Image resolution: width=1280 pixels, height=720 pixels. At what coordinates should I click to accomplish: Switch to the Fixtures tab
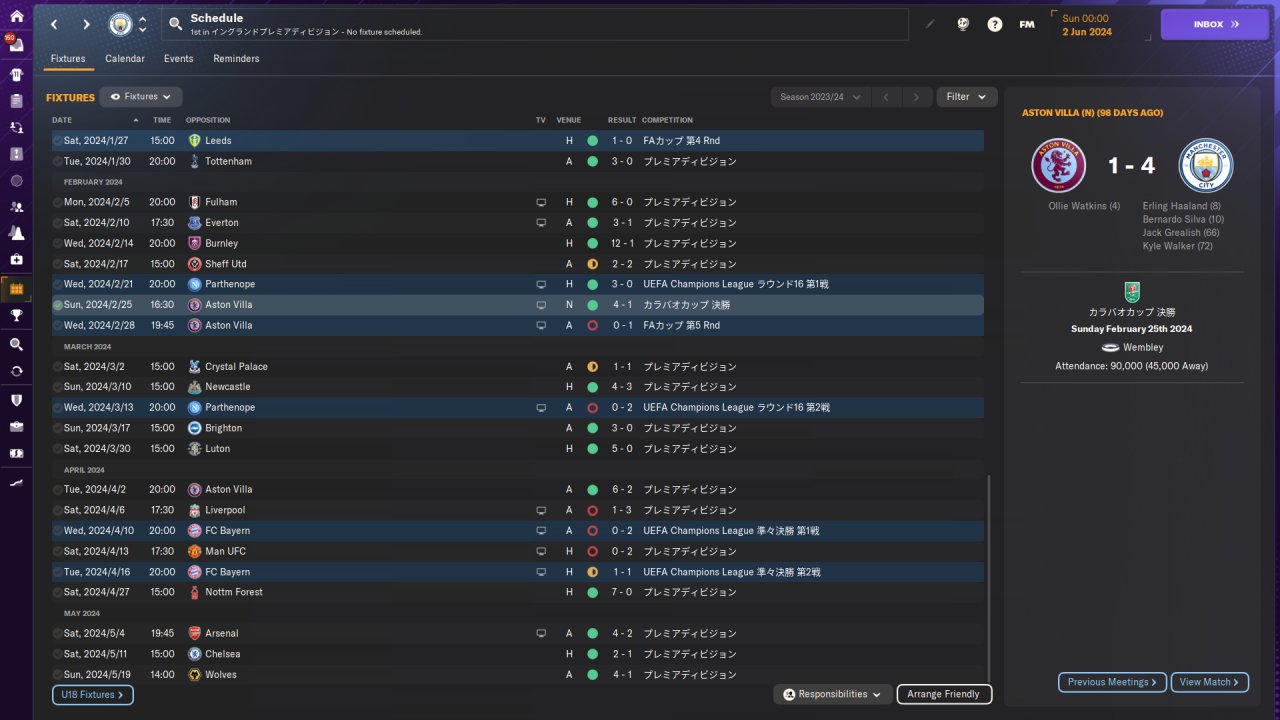pos(68,59)
